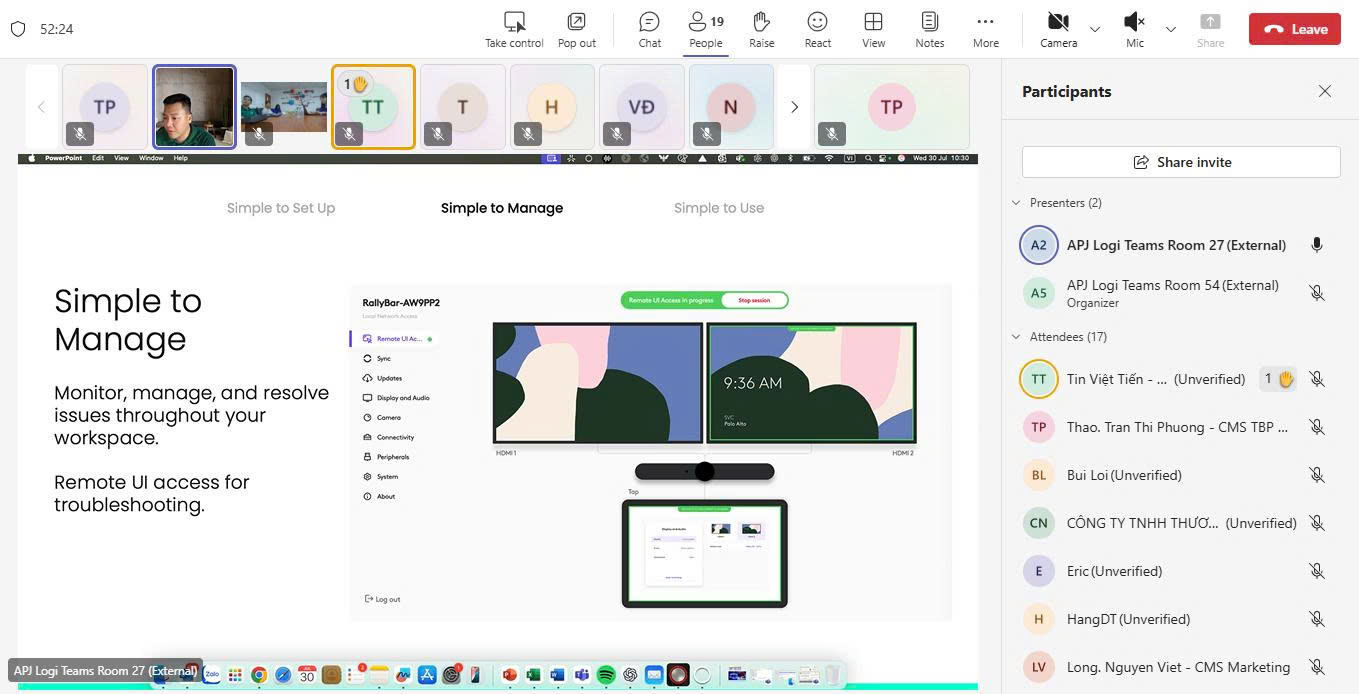Change the meeting View layout
Viewport: 1359px width, 694px height.
click(873, 22)
